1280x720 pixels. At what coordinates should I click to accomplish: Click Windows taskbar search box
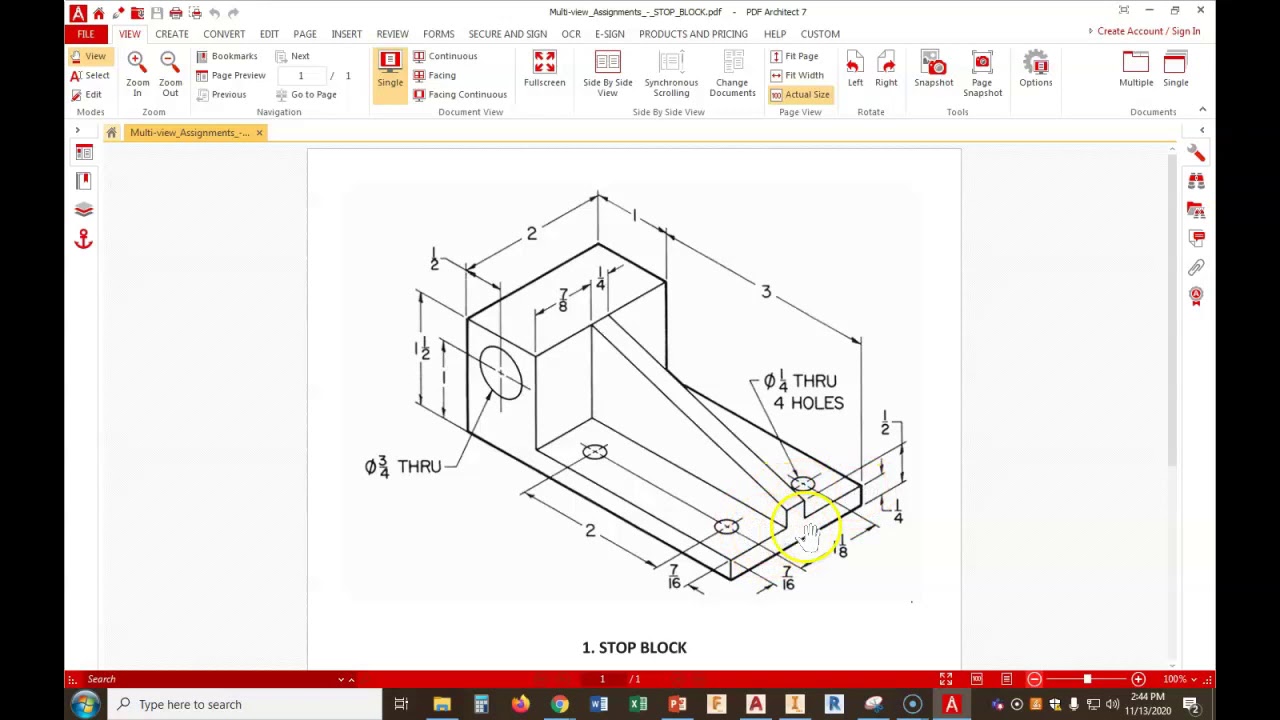click(x=246, y=704)
